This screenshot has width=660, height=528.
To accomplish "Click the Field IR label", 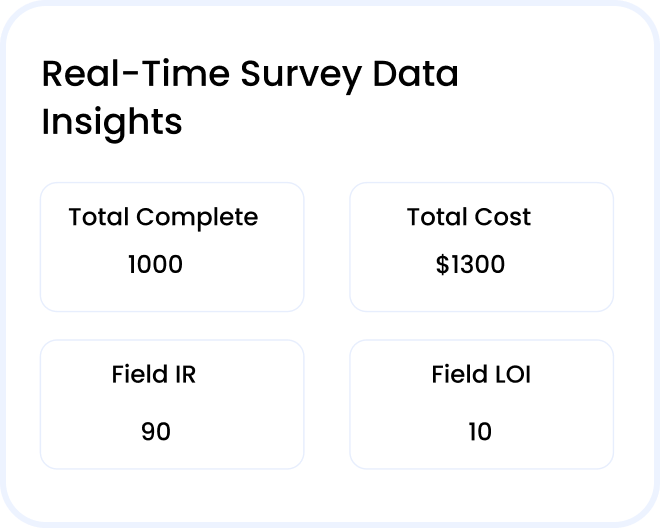I will click(154, 374).
